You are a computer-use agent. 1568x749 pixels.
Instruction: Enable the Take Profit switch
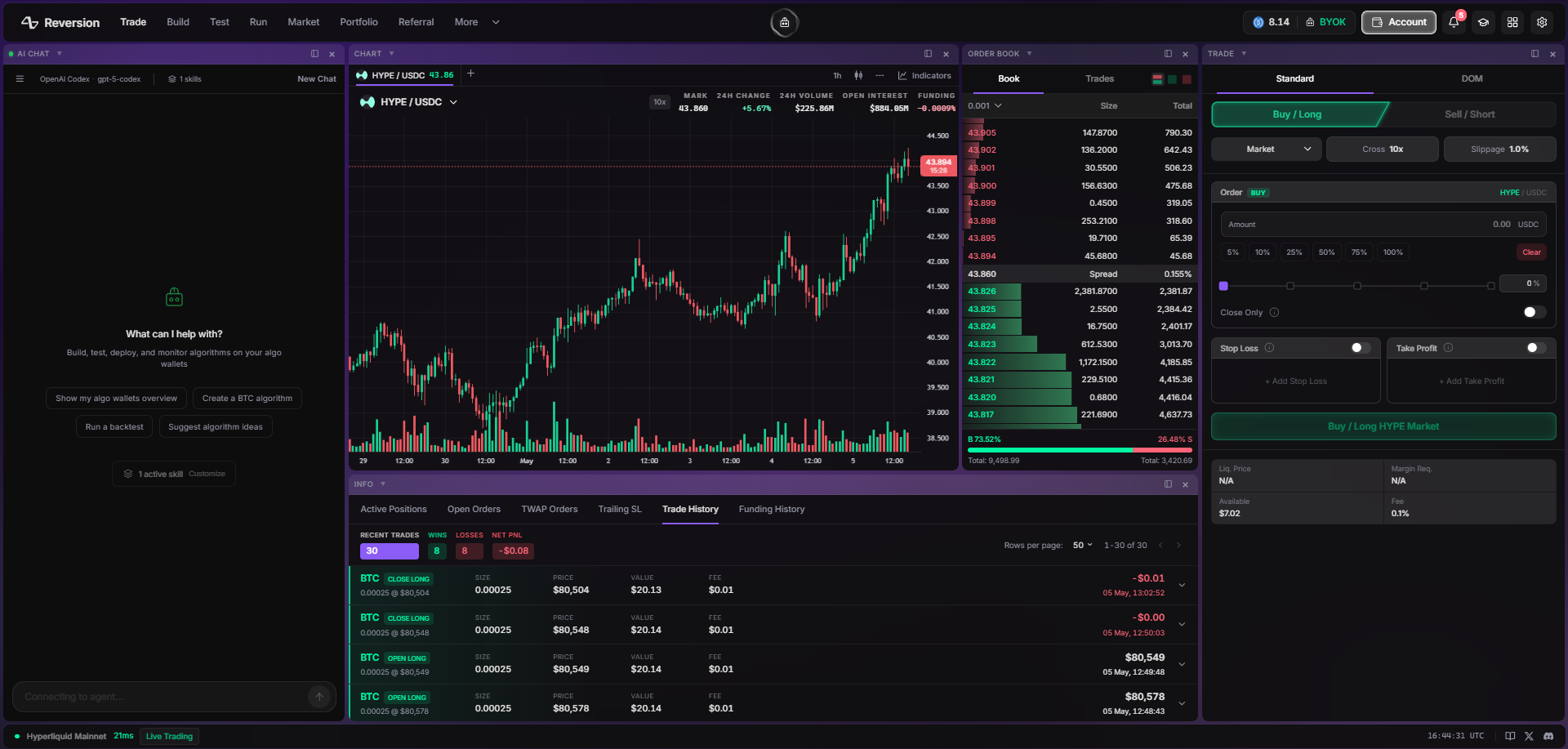coord(1536,348)
